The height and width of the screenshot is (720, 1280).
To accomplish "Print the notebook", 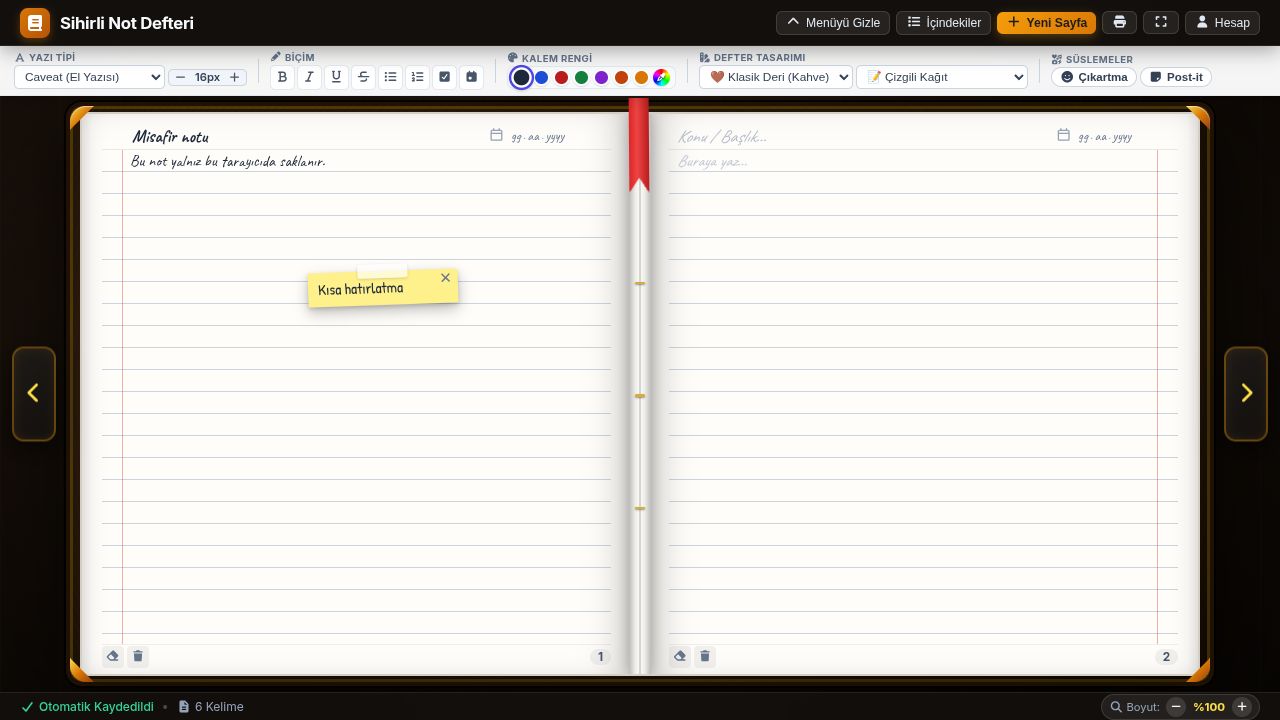I will tap(1119, 22).
